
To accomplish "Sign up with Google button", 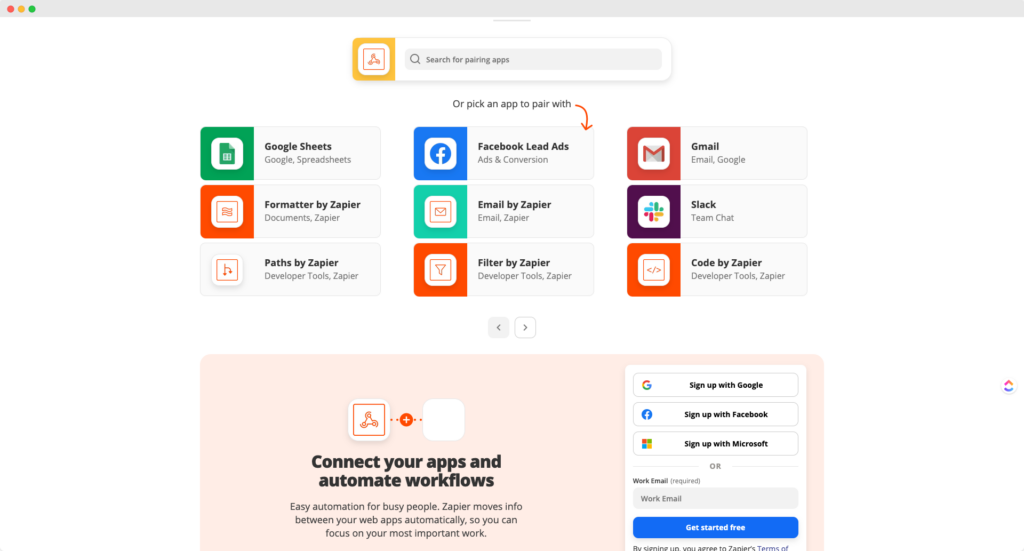I will (715, 385).
